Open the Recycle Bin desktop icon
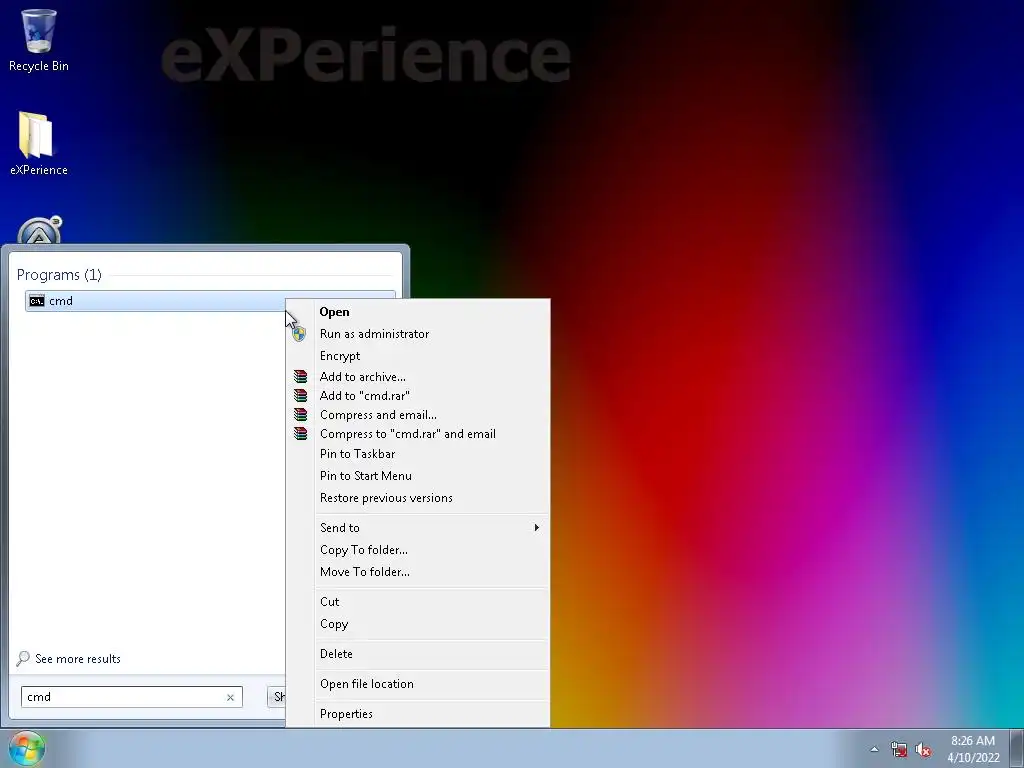This screenshot has width=1024, height=768. [x=39, y=40]
